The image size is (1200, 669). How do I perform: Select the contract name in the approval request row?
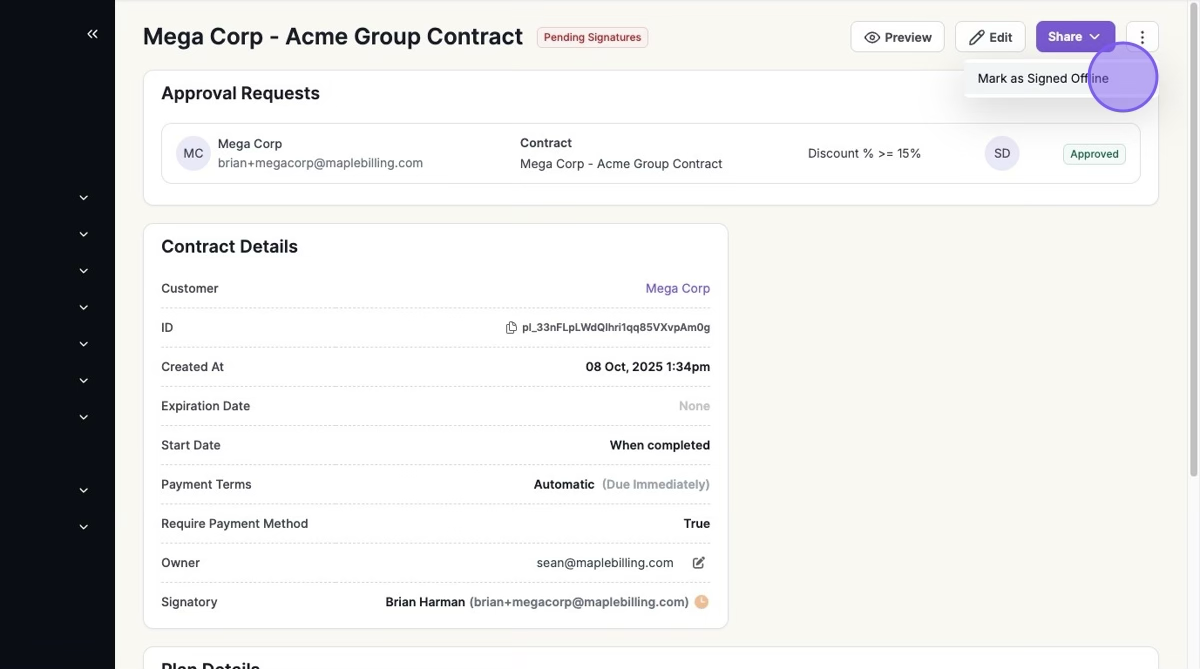tap(620, 164)
